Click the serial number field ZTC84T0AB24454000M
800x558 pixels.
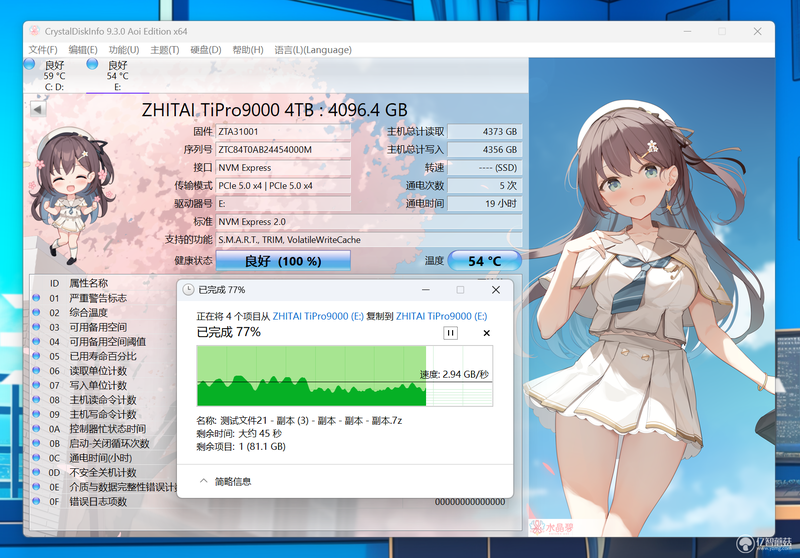pyautogui.click(x=283, y=149)
